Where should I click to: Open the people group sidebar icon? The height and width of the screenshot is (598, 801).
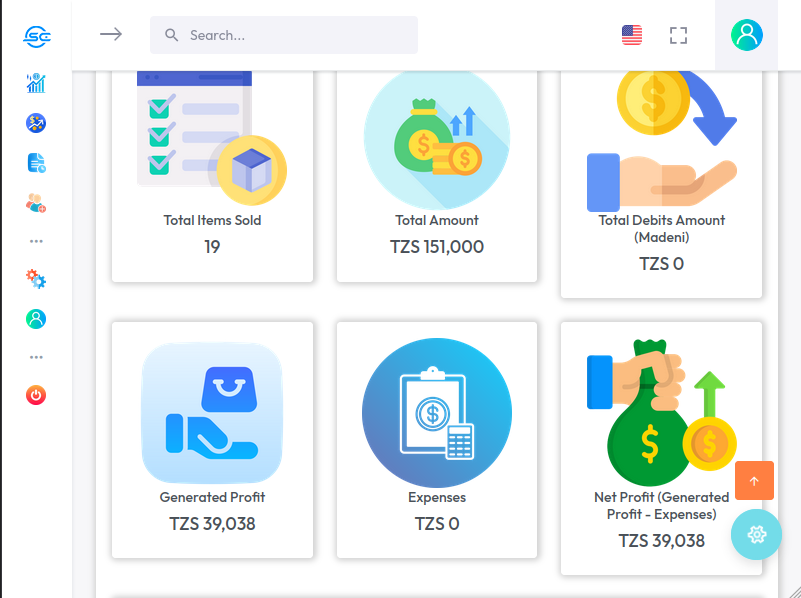click(x=36, y=203)
